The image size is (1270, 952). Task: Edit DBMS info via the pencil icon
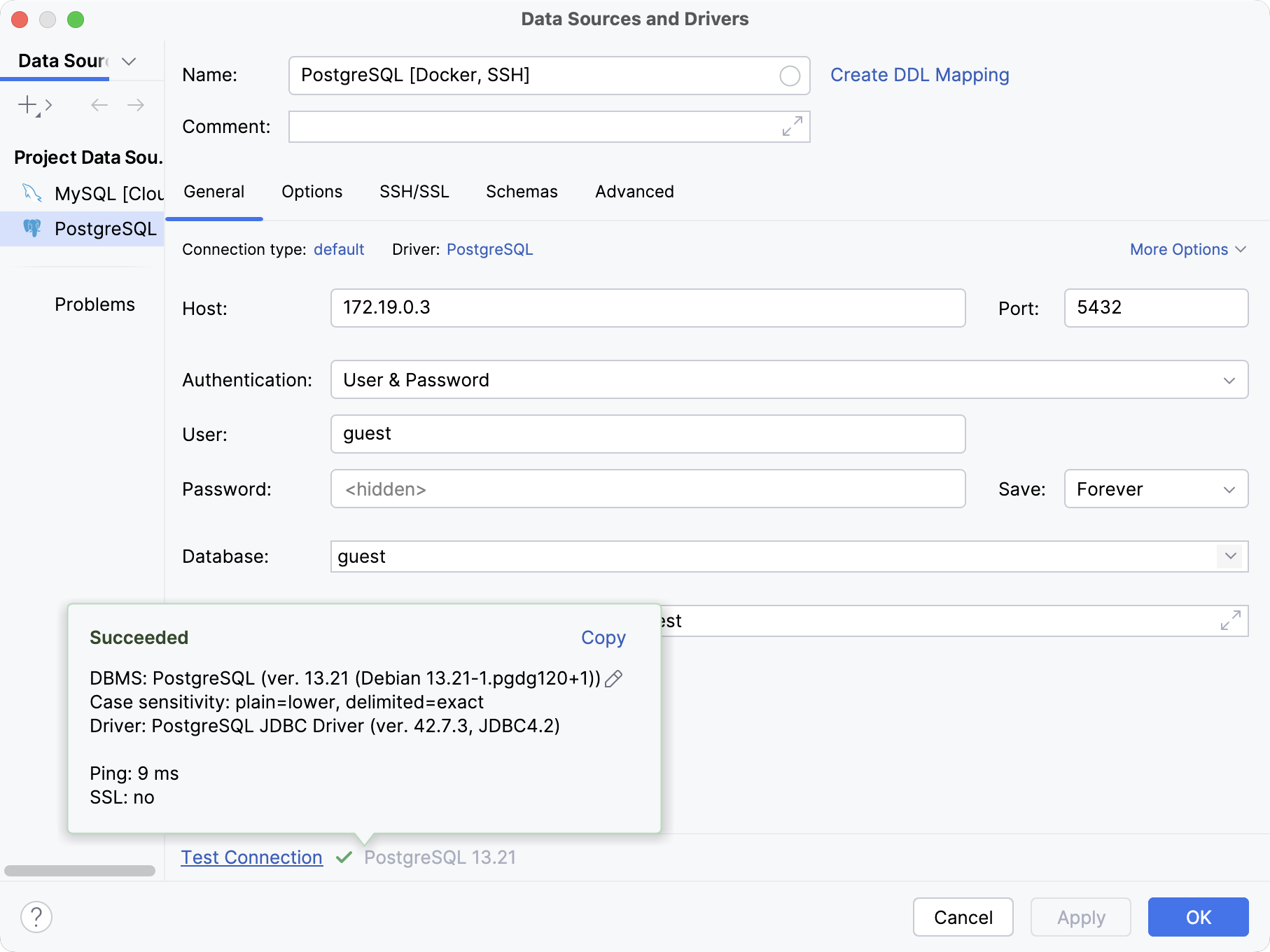click(614, 678)
